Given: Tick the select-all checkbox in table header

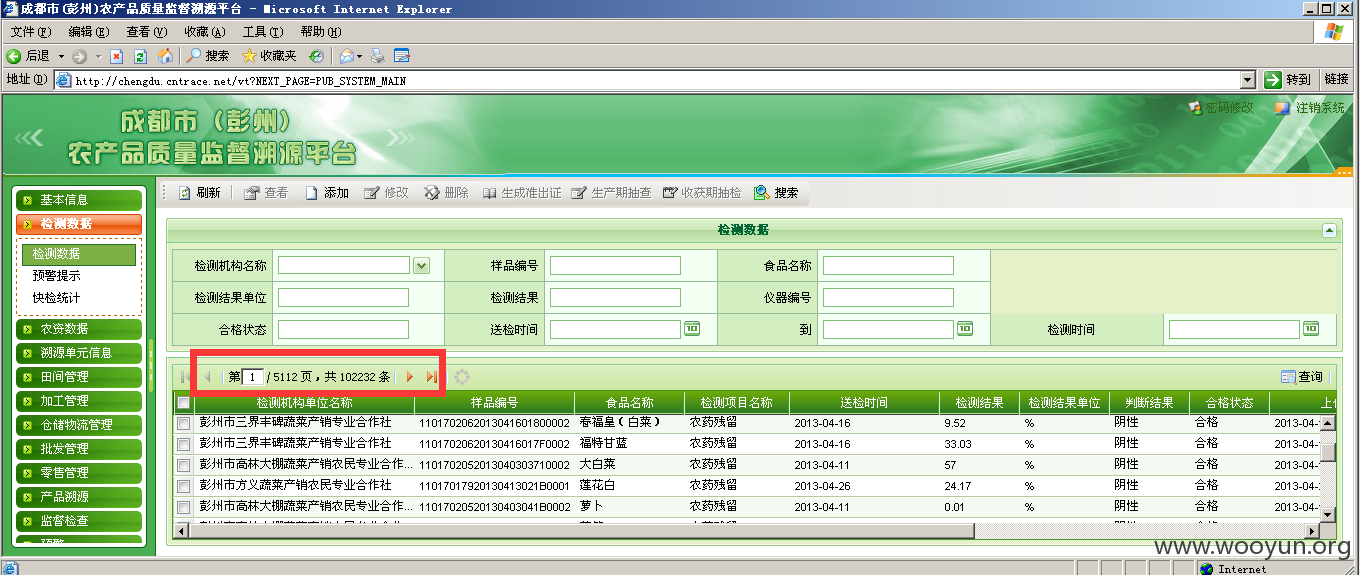Looking at the screenshot, I should (183, 403).
